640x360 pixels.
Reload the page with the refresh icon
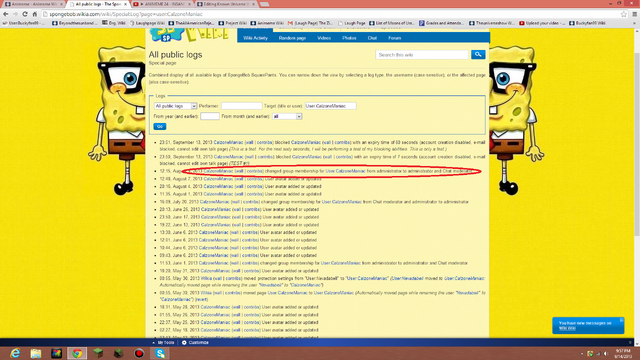point(25,14)
